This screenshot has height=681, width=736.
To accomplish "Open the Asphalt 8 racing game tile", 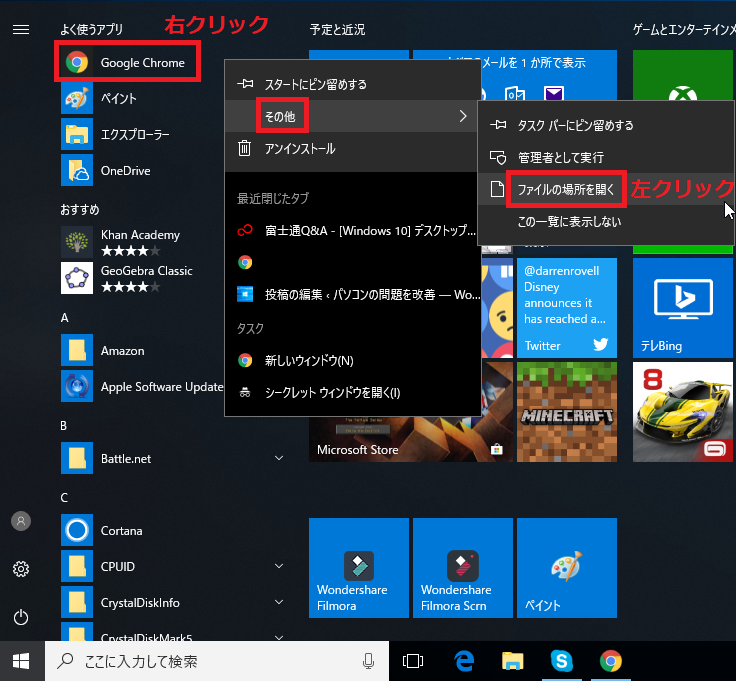I will (x=682, y=412).
